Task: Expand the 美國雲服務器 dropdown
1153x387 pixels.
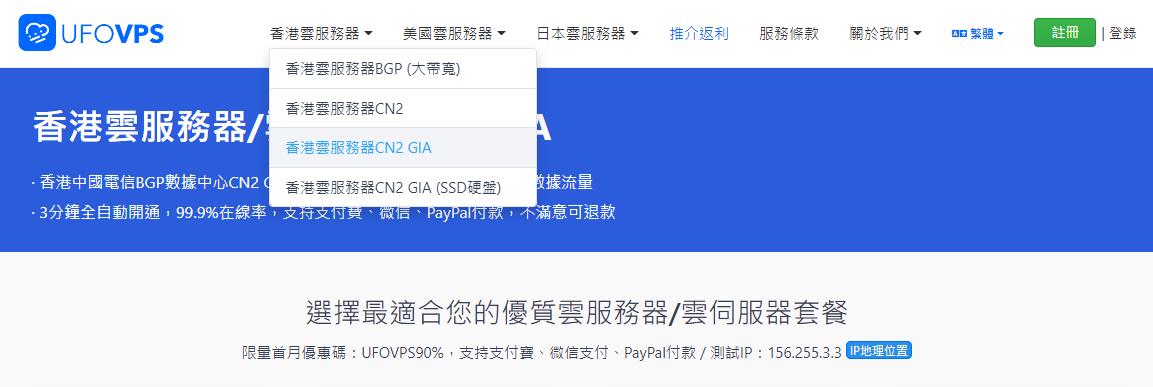Action: click(x=454, y=33)
